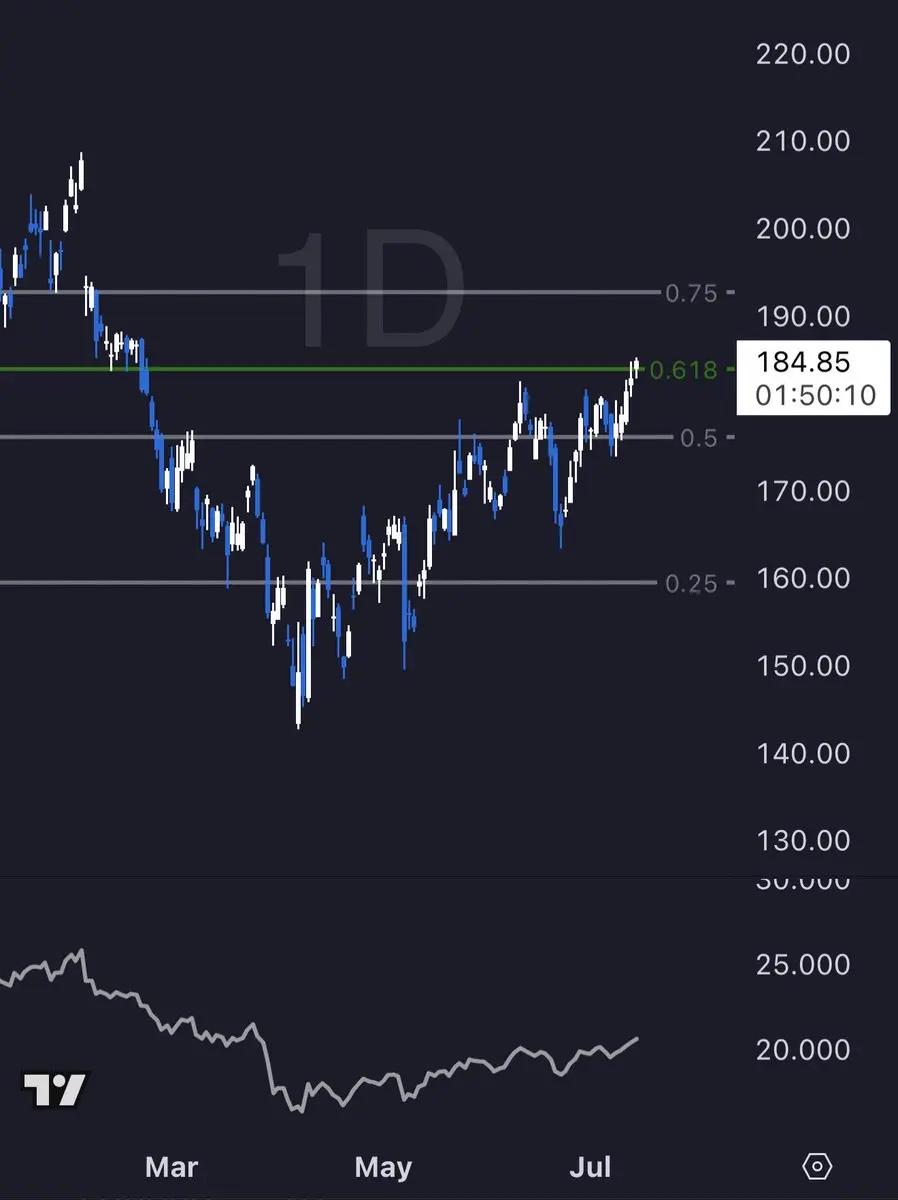Click the 160.00 price axis label
The height and width of the screenshot is (1200, 898).
pos(804,577)
